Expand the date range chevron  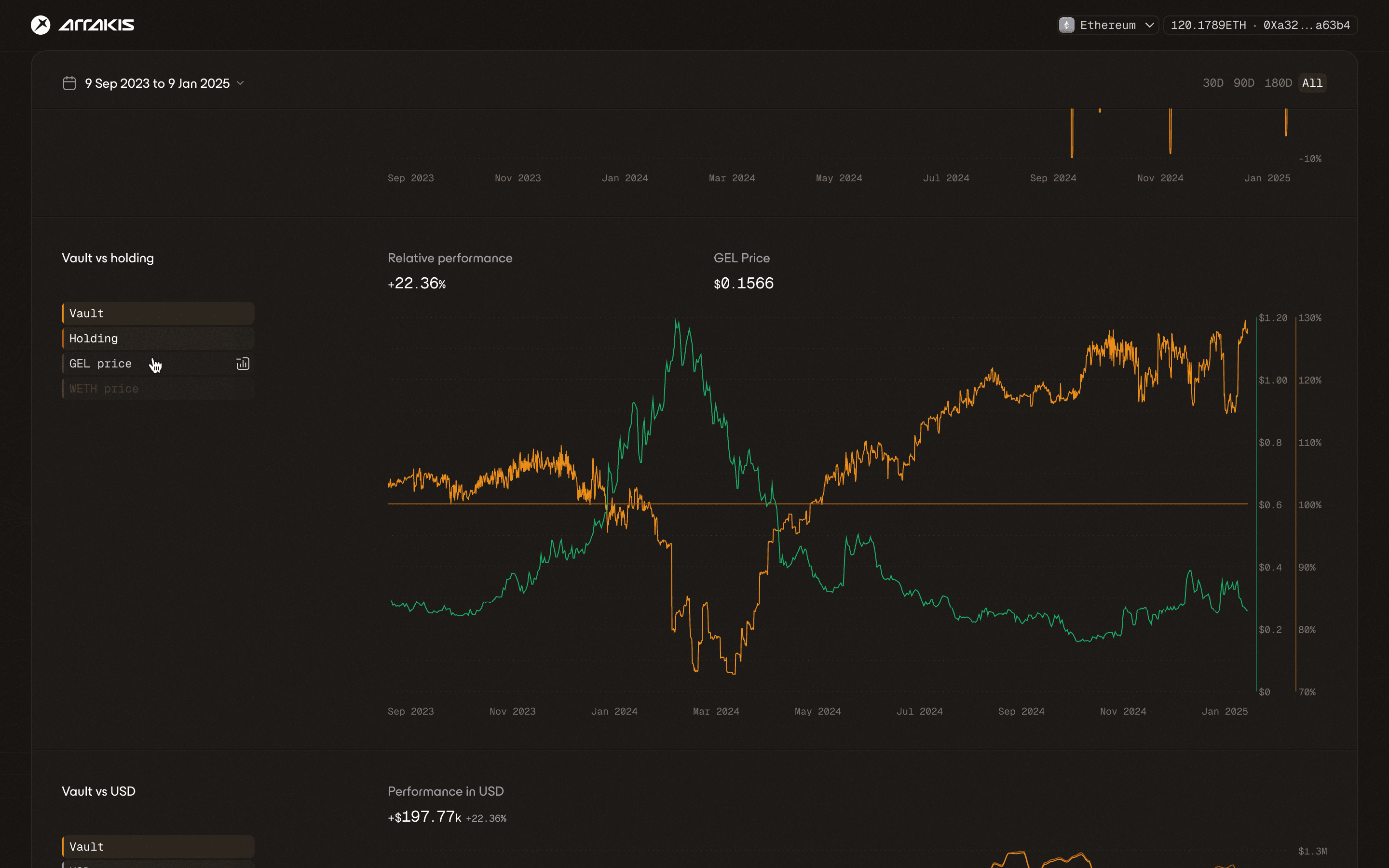[x=241, y=83]
